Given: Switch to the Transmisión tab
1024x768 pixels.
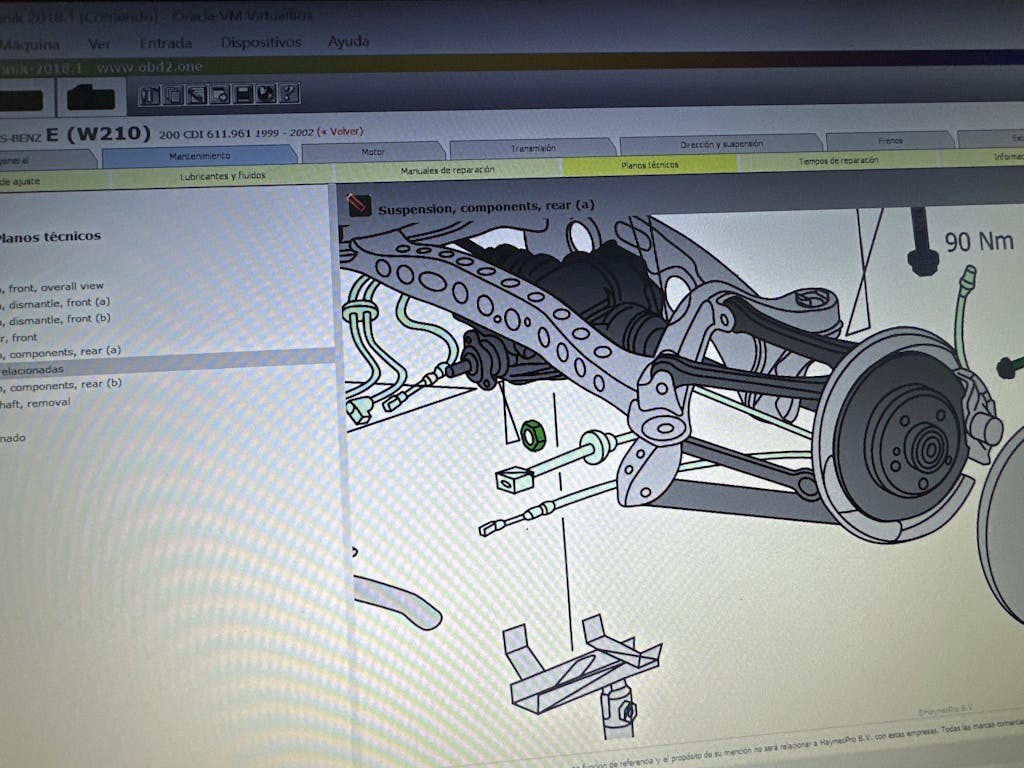Looking at the screenshot, I should coord(532,148).
